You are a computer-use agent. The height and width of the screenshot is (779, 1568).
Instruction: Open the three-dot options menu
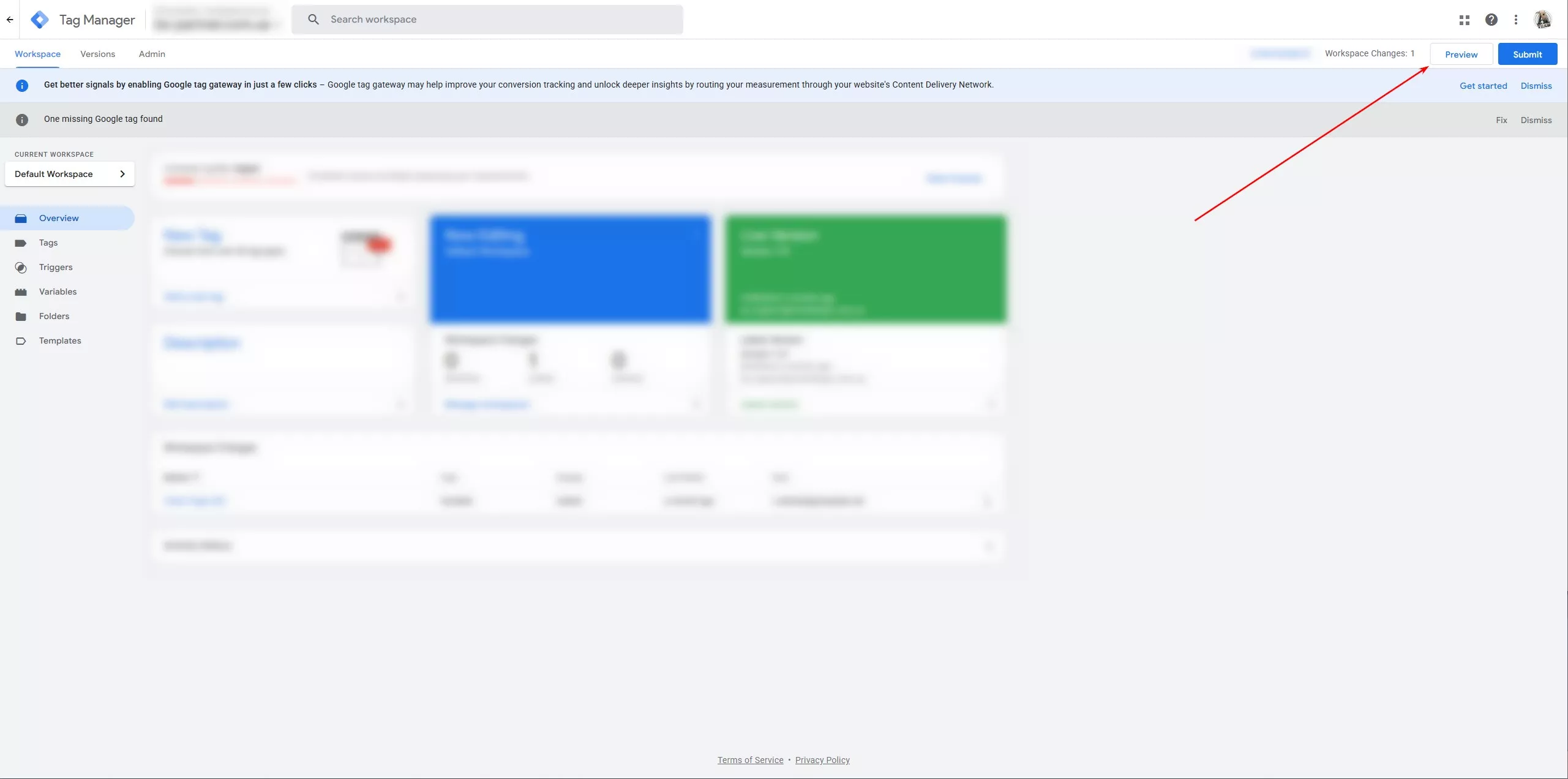1516,19
